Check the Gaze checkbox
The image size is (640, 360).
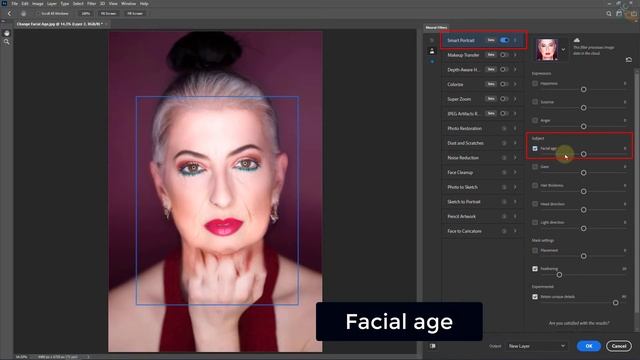(535, 167)
